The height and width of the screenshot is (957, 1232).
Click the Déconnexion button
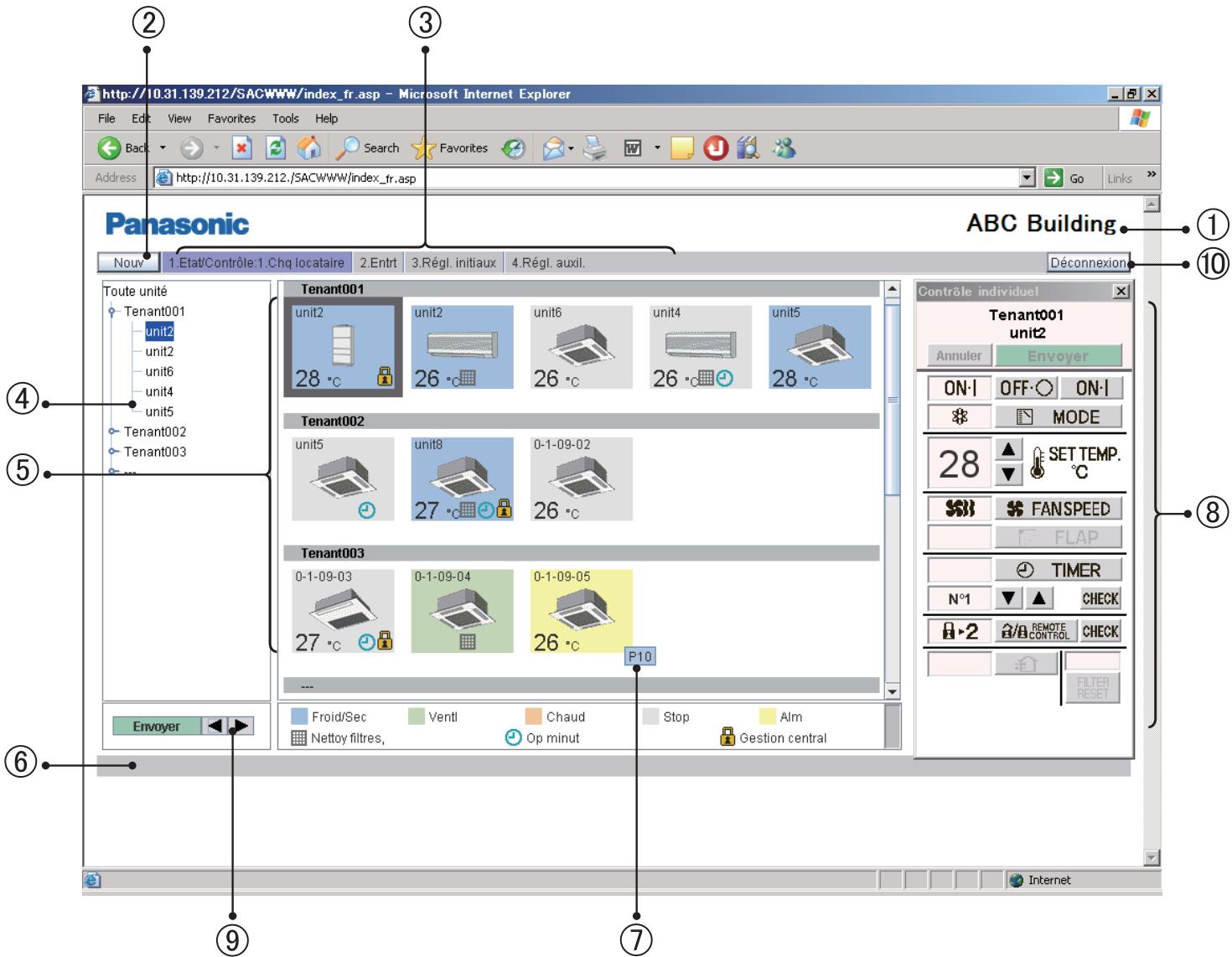click(1088, 262)
